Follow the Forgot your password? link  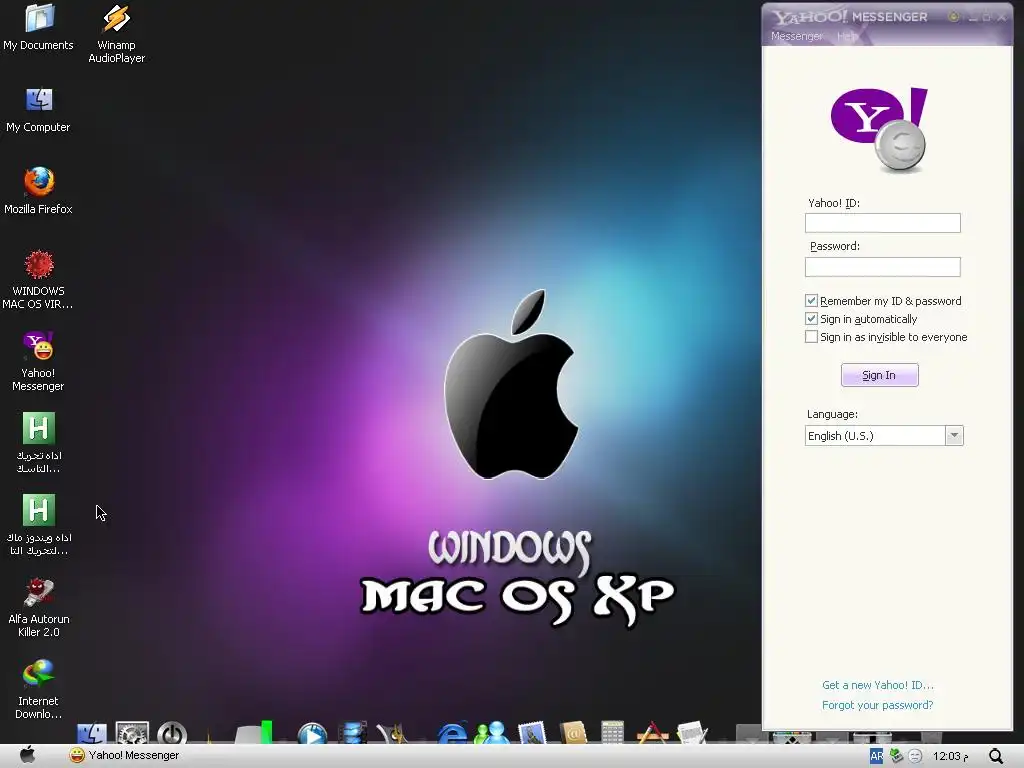pos(878,705)
